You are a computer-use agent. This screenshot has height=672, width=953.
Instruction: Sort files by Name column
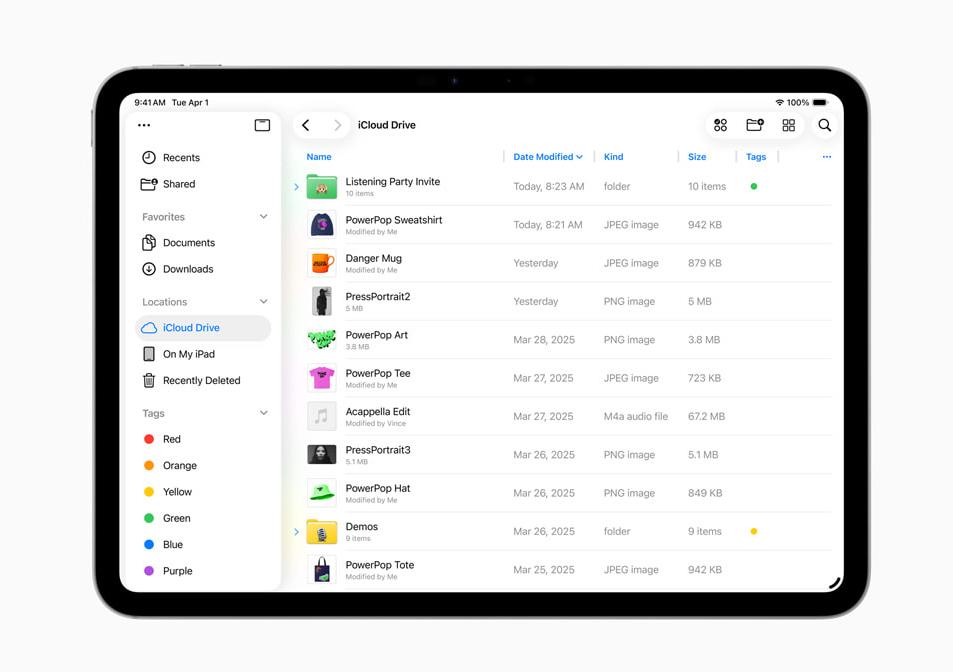[319, 157]
